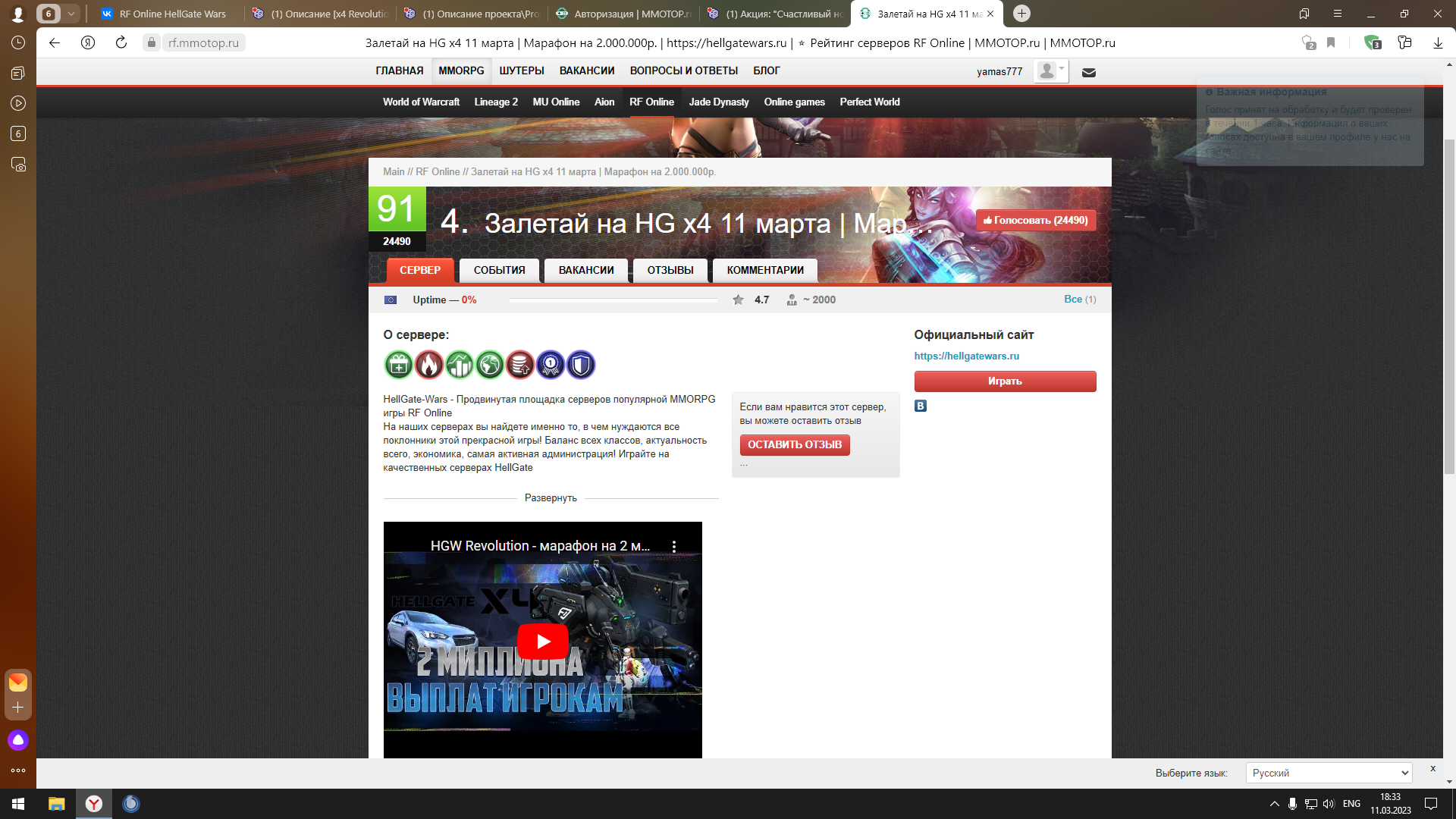Open the browser profile icon
The height and width of the screenshot is (819, 1456).
[18, 14]
